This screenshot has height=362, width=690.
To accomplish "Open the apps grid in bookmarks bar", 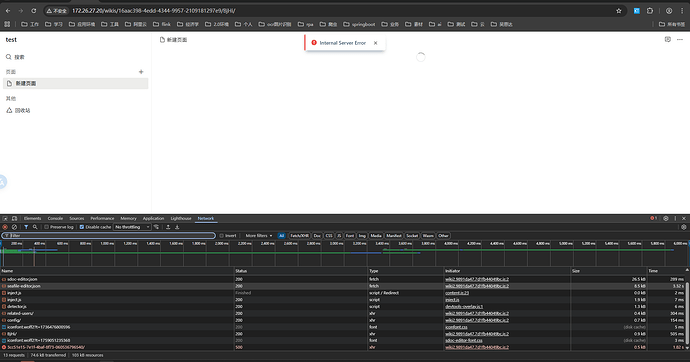I will coord(7,24).
